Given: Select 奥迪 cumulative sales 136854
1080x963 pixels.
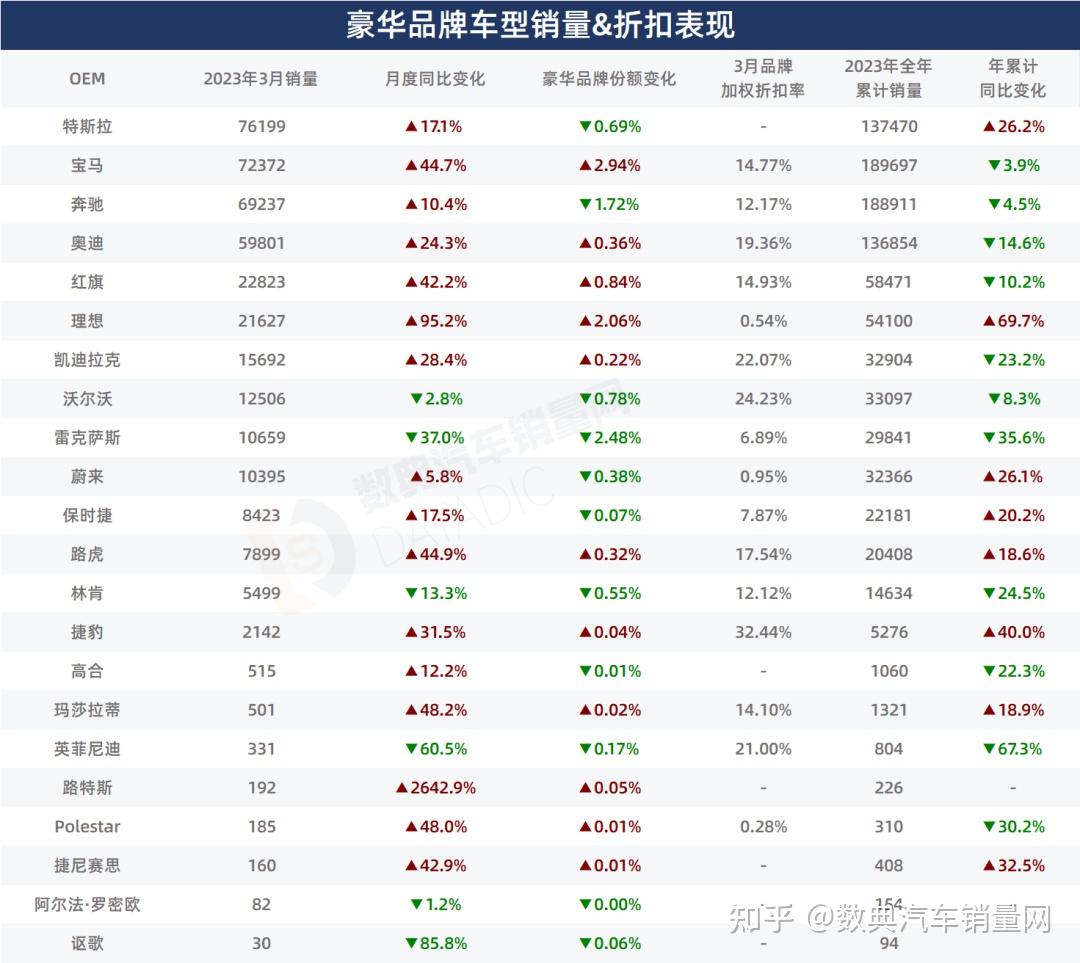Looking at the screenshot, I should pos(889,243).
